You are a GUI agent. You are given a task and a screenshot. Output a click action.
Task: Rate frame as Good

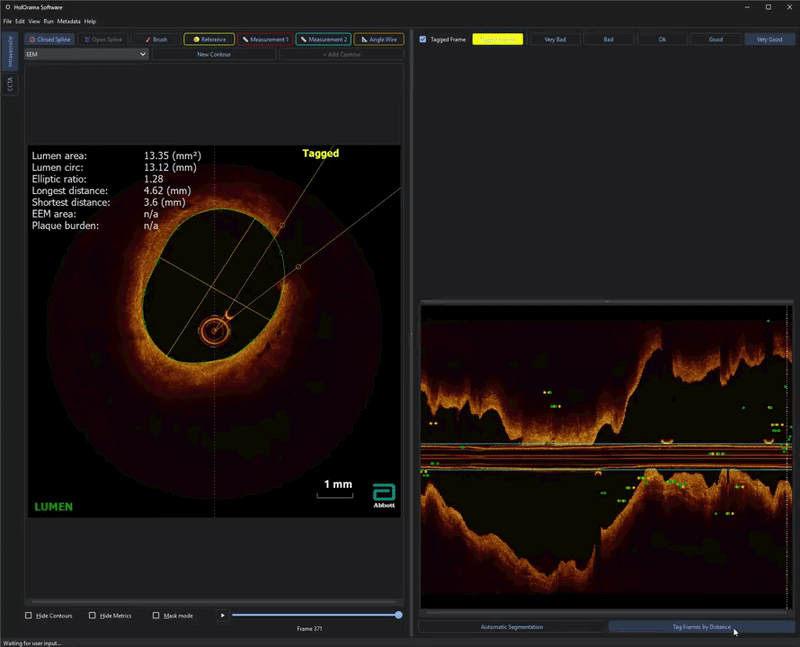716,39
